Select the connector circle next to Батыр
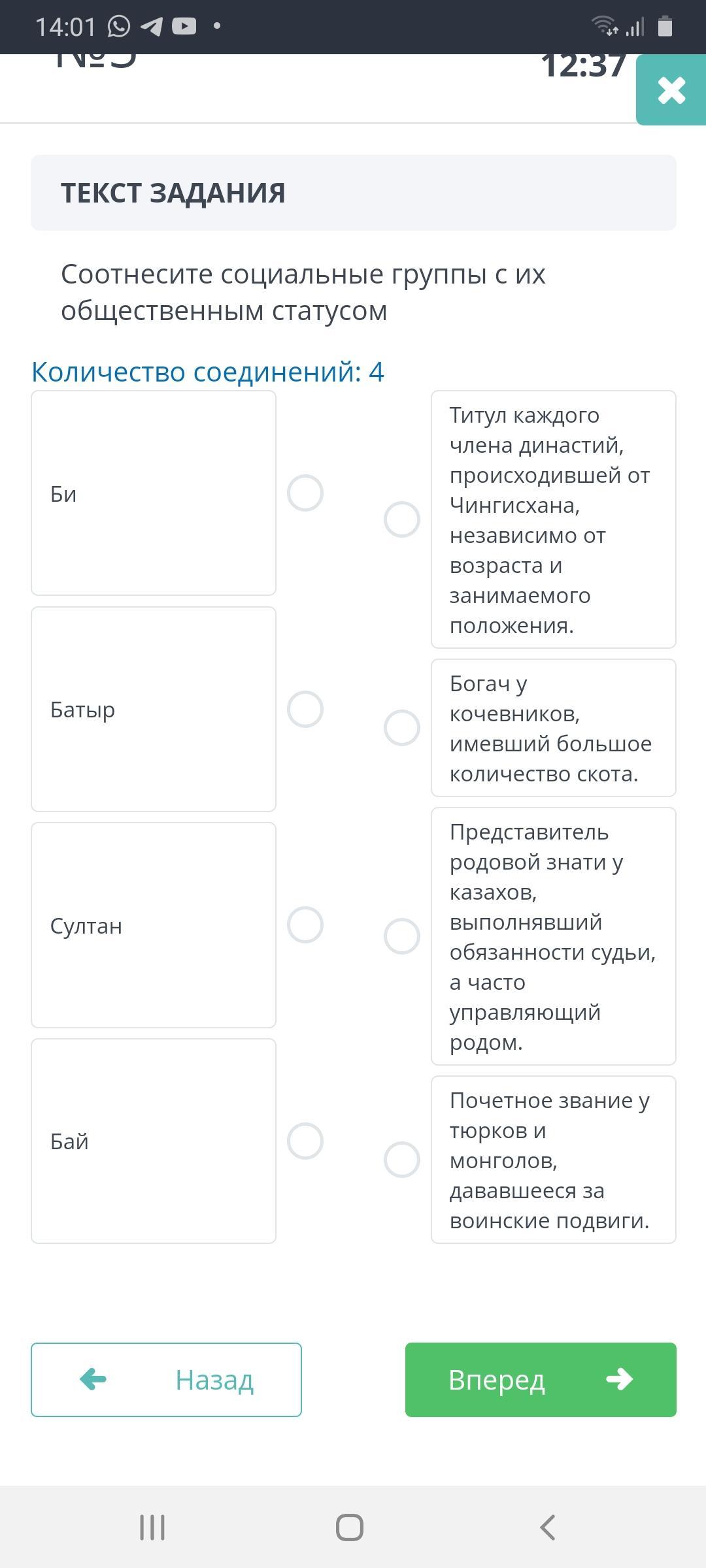706x1568 pixels. tap(305, 710)
